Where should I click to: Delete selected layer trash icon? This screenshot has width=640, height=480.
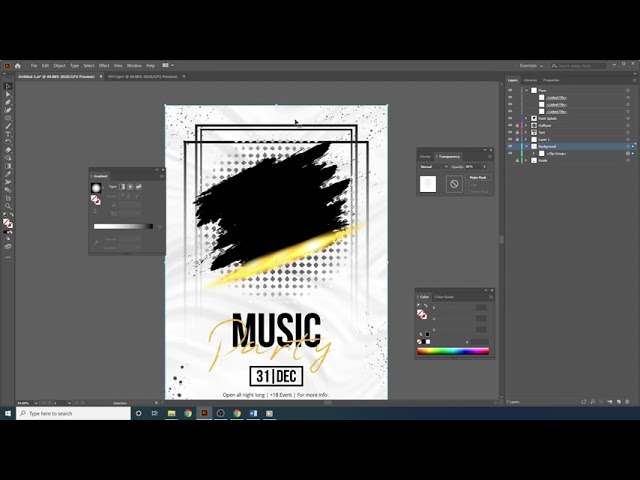click(627, 402)
